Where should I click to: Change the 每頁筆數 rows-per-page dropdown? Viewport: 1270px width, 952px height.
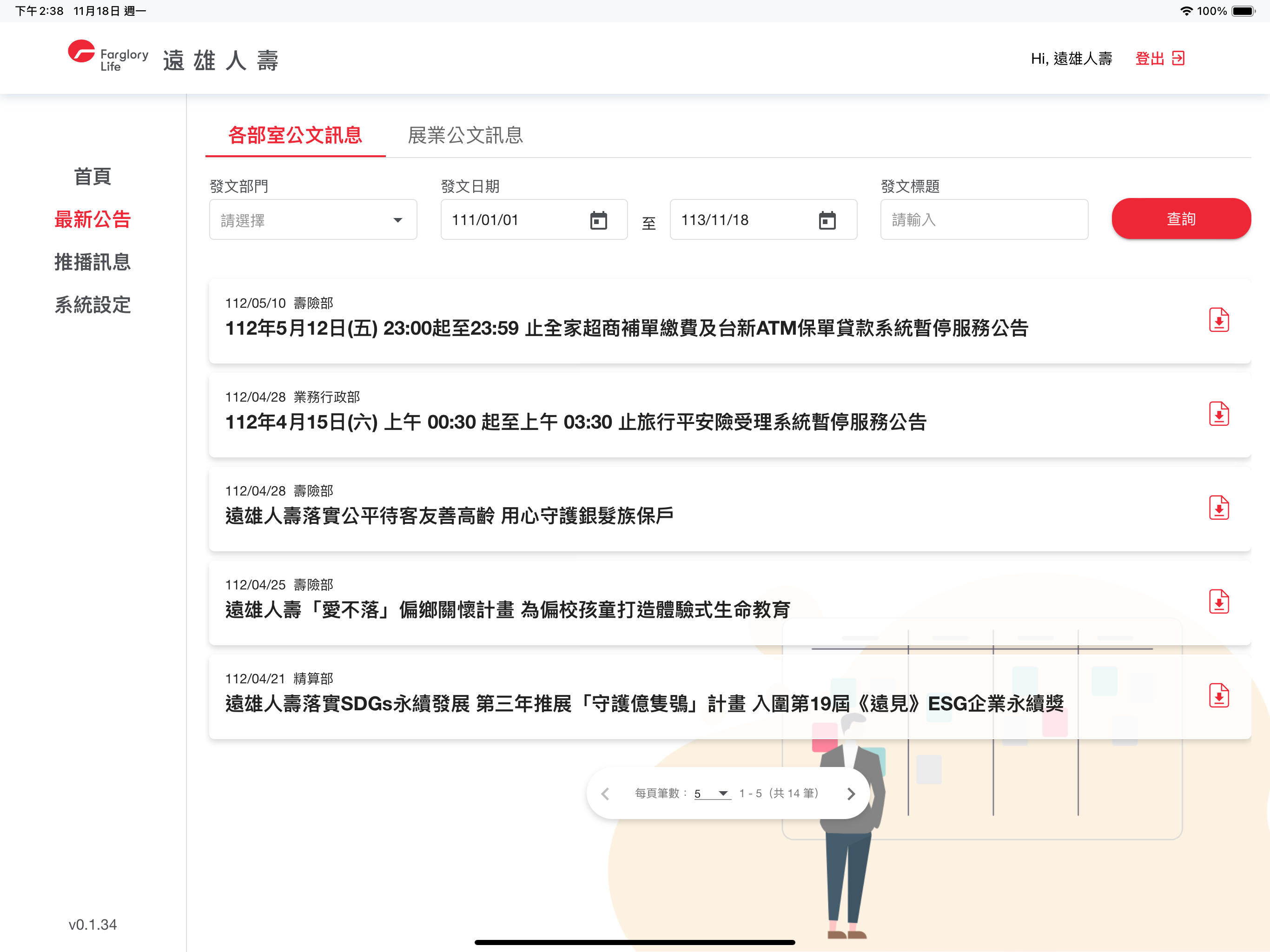click(x=712, y=793)
